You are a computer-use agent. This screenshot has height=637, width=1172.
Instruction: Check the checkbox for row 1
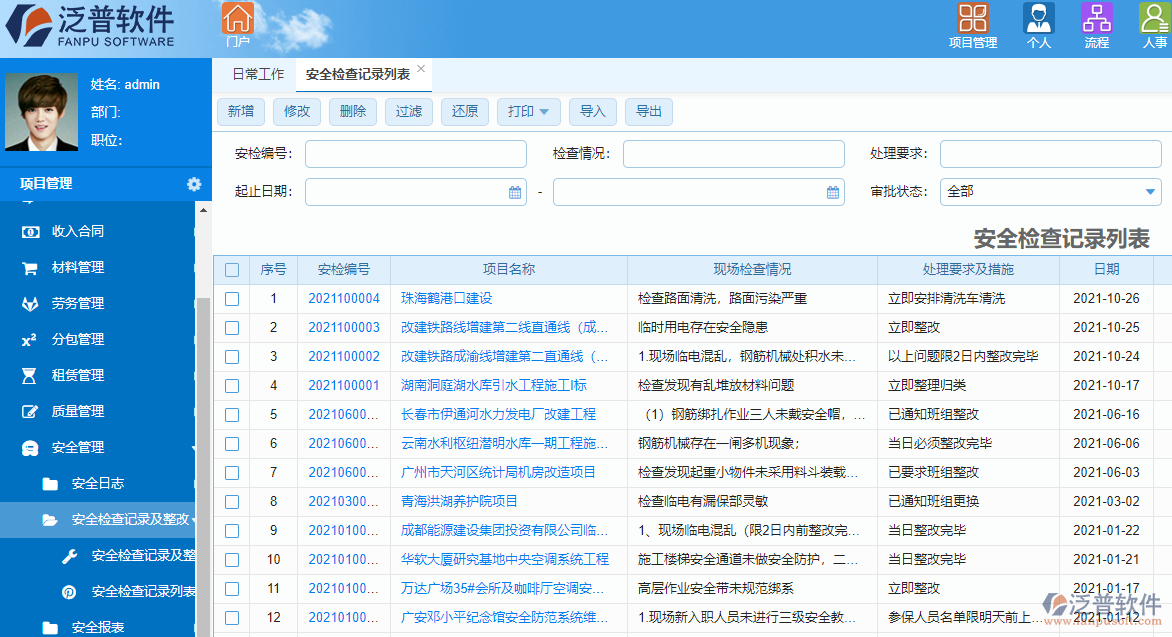pos(233,298)
